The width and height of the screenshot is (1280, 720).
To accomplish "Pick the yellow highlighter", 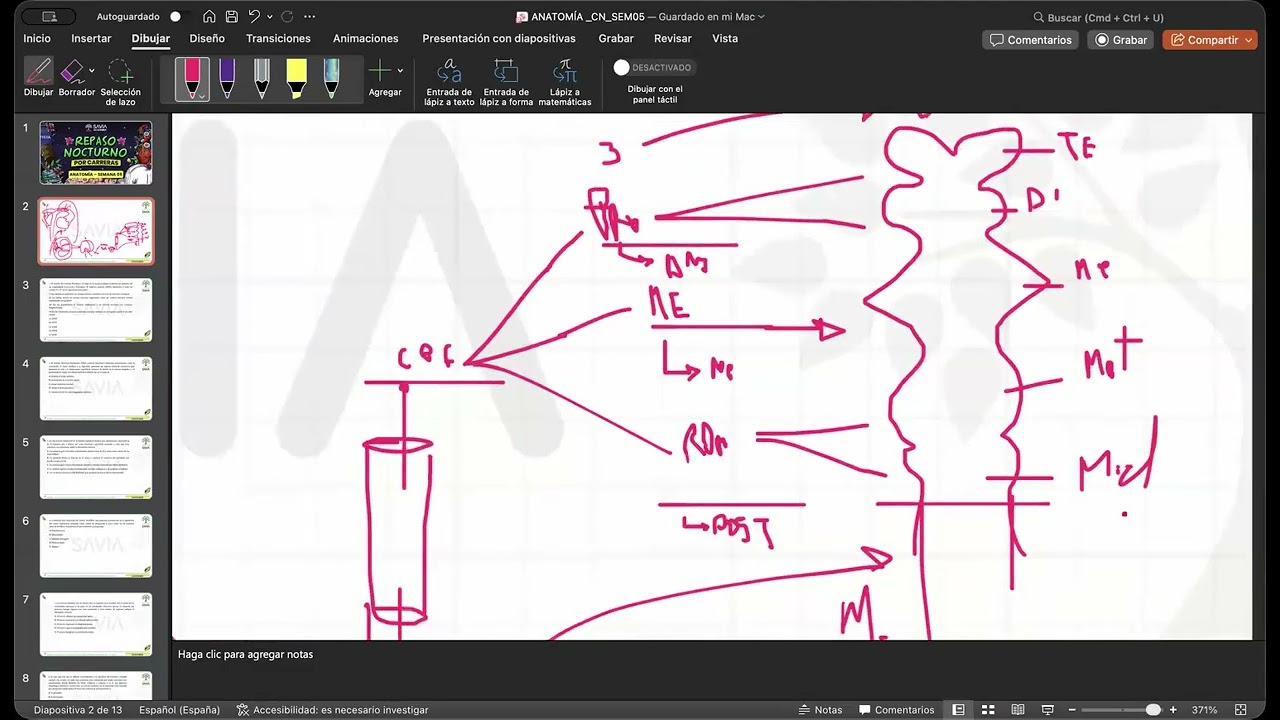I will pos(296,78).
